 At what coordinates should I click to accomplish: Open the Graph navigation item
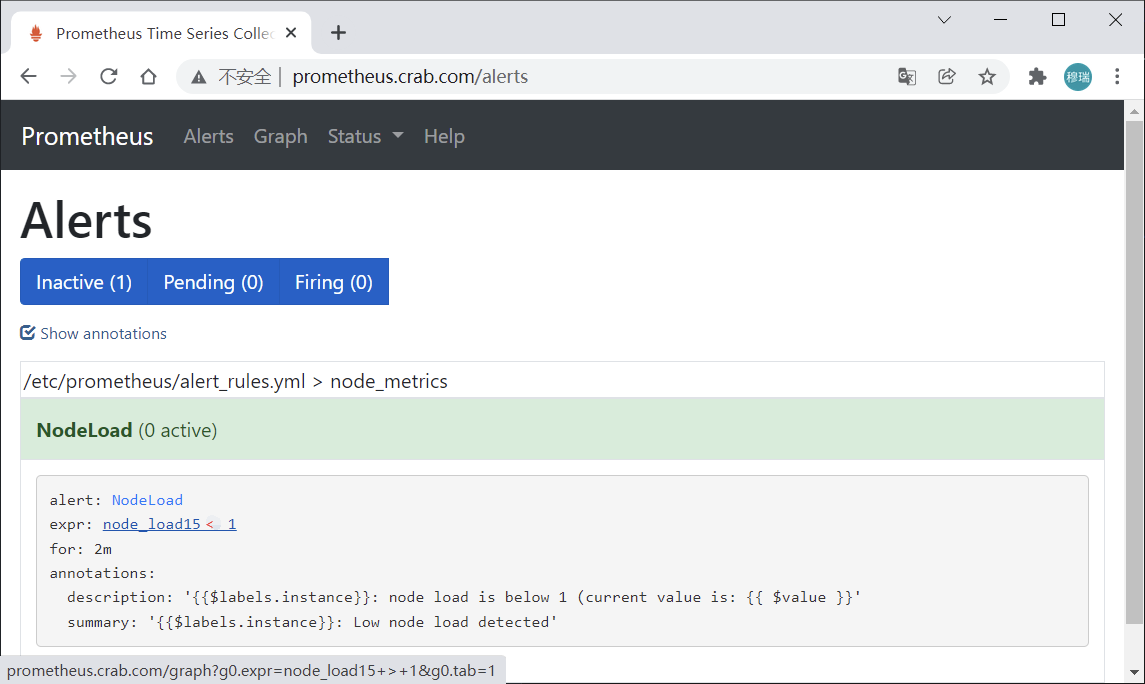tap(280, 137)
